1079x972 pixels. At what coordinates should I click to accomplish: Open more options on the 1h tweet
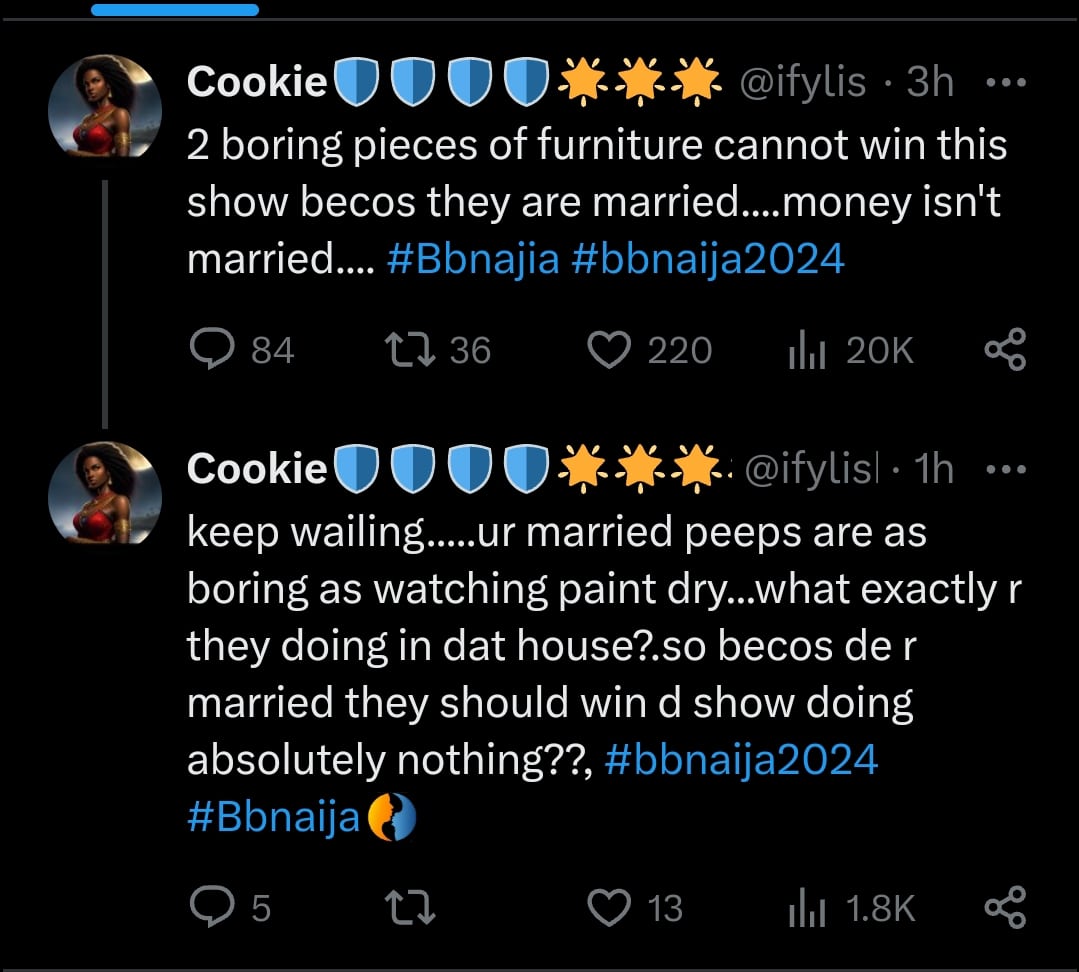point(1005,469)
